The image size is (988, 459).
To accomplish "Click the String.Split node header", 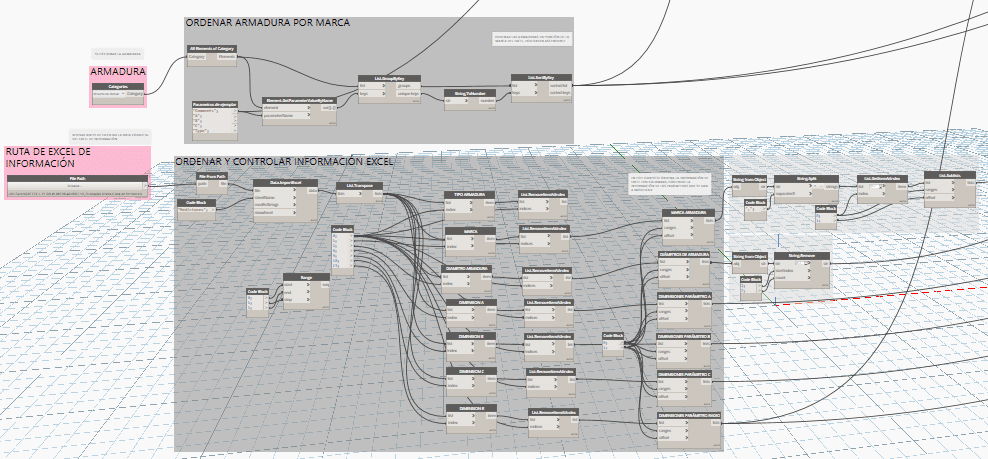I will click(x=807, y=178).
